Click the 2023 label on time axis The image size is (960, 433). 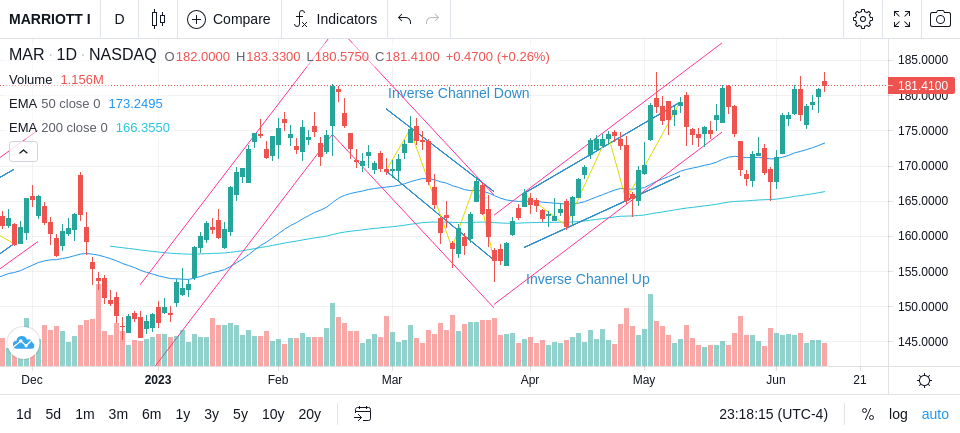pyautogui.click(x=158, y=380)
